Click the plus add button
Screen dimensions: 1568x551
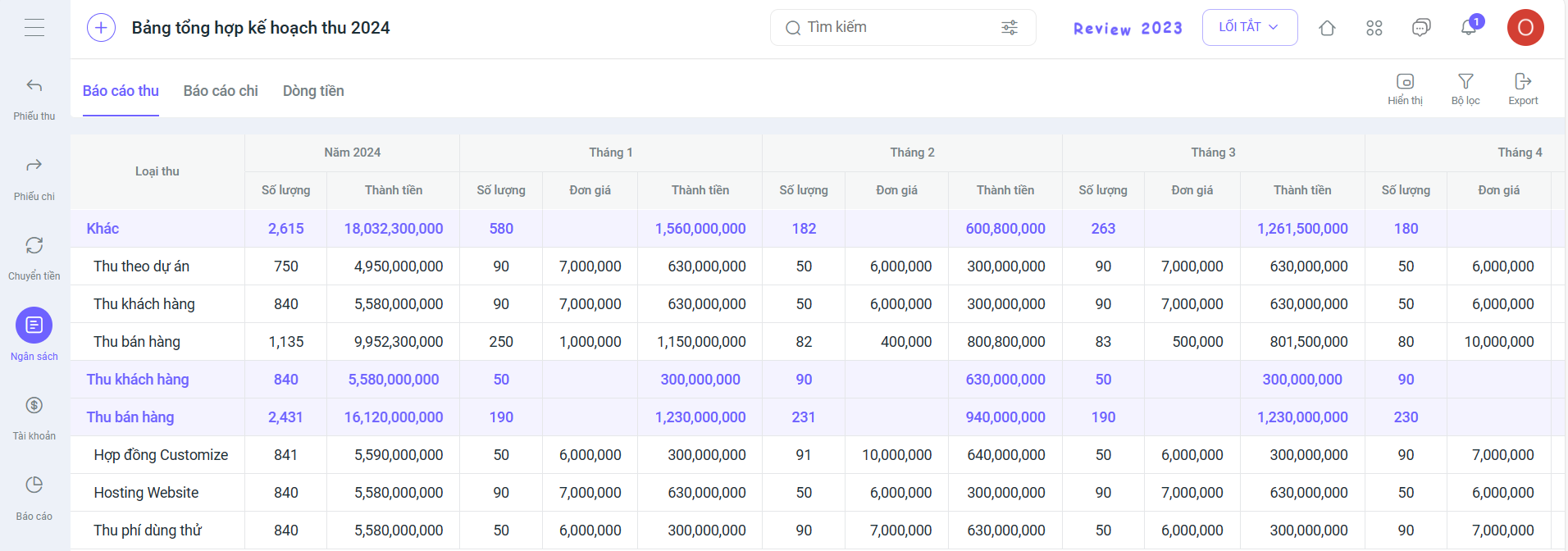point(101,28)
